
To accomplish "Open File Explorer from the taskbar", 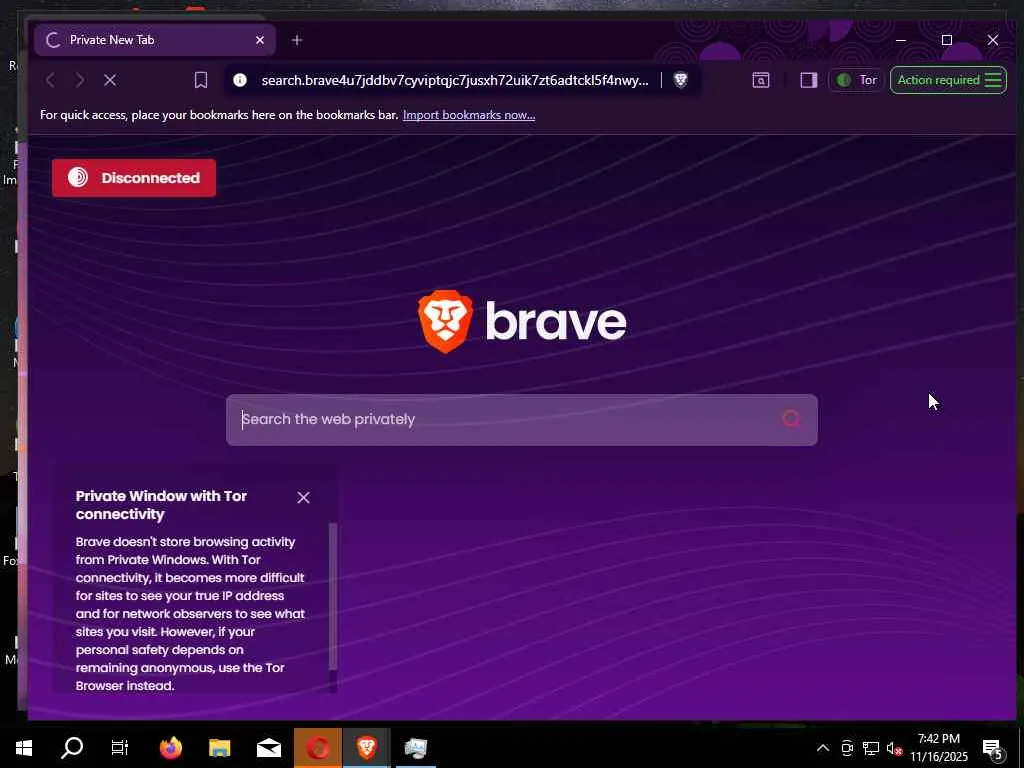I will coord(219,748).
